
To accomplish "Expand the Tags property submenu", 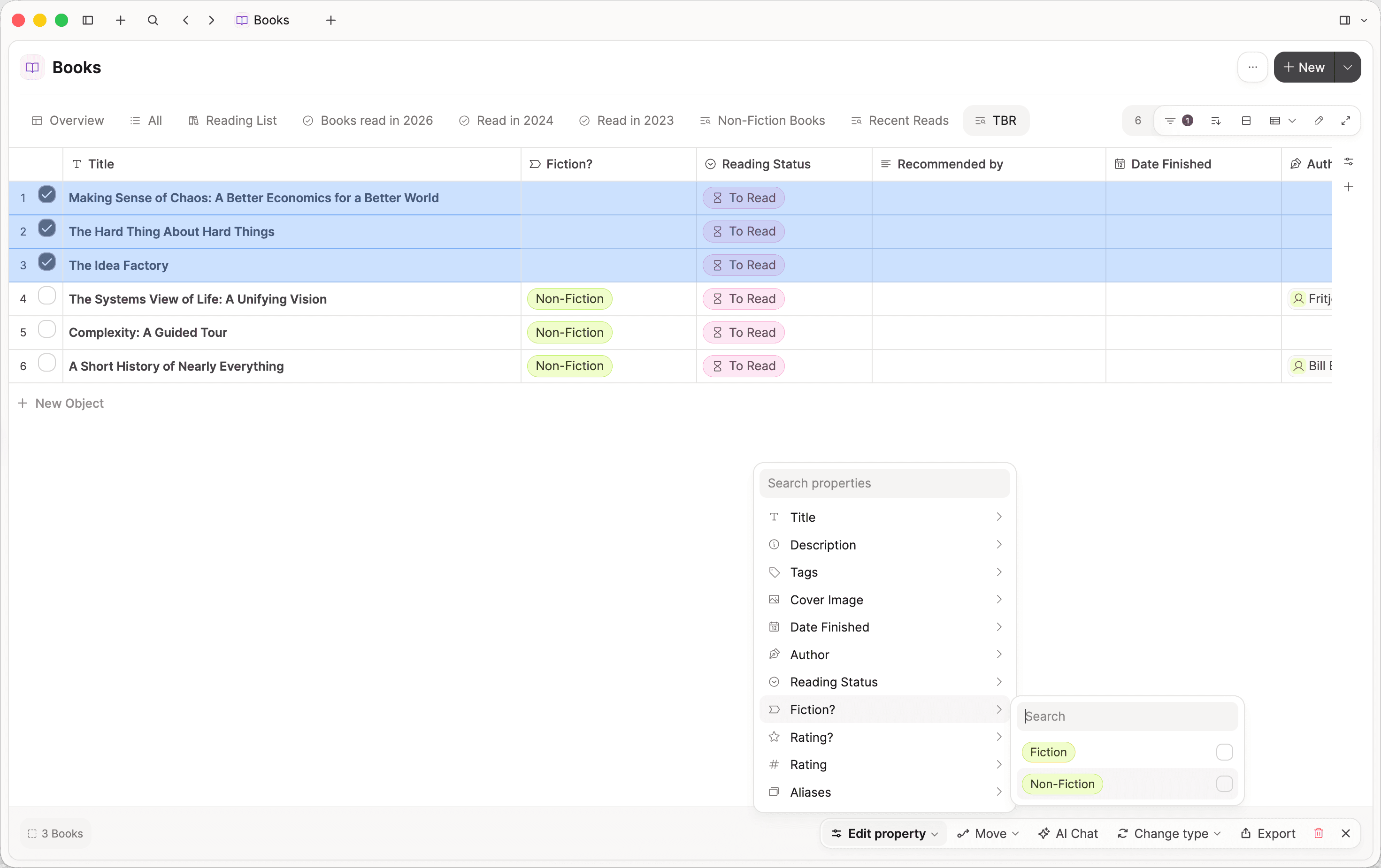I will coord(884,572).
